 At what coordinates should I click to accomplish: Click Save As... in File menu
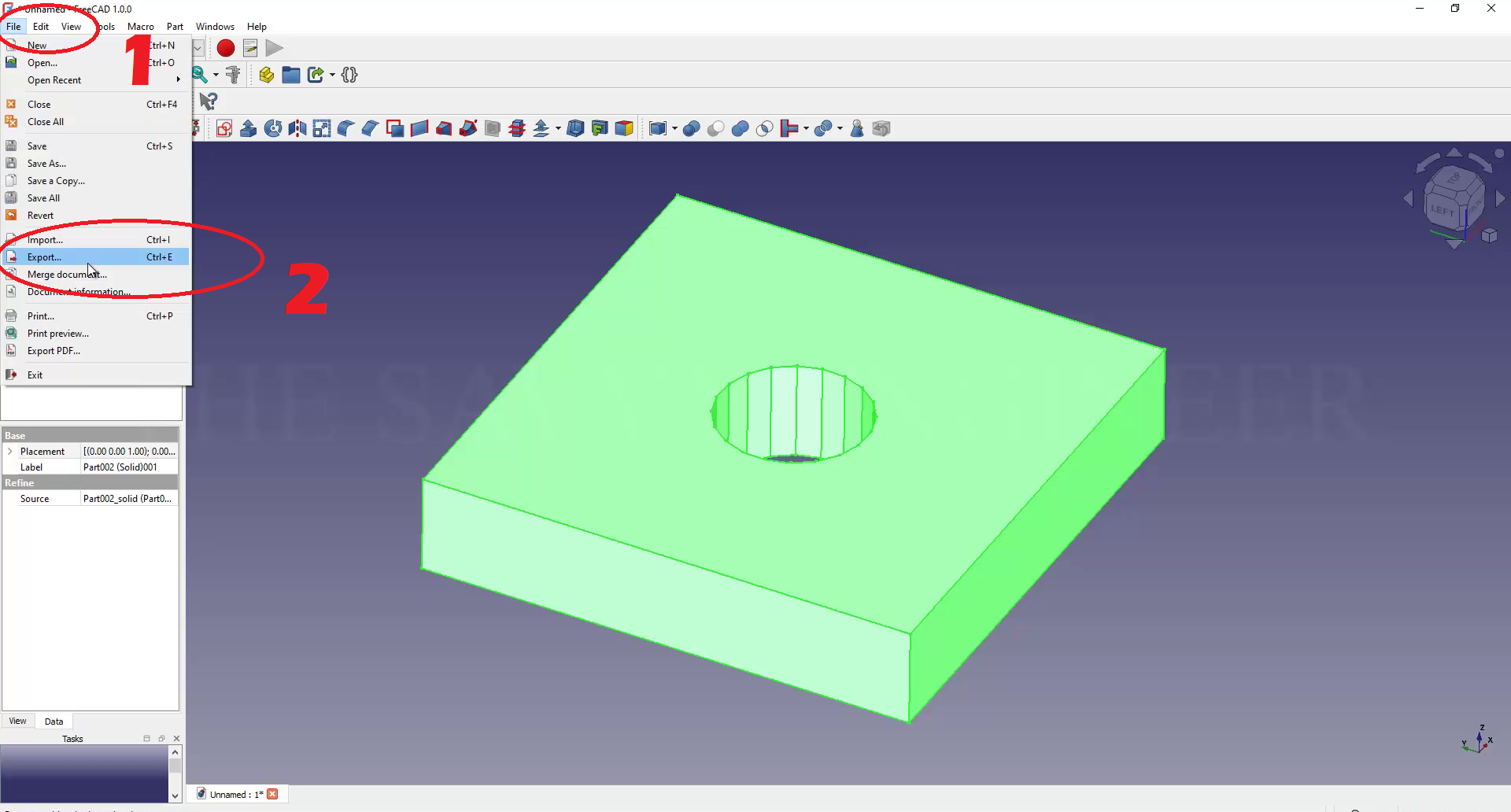46,164
